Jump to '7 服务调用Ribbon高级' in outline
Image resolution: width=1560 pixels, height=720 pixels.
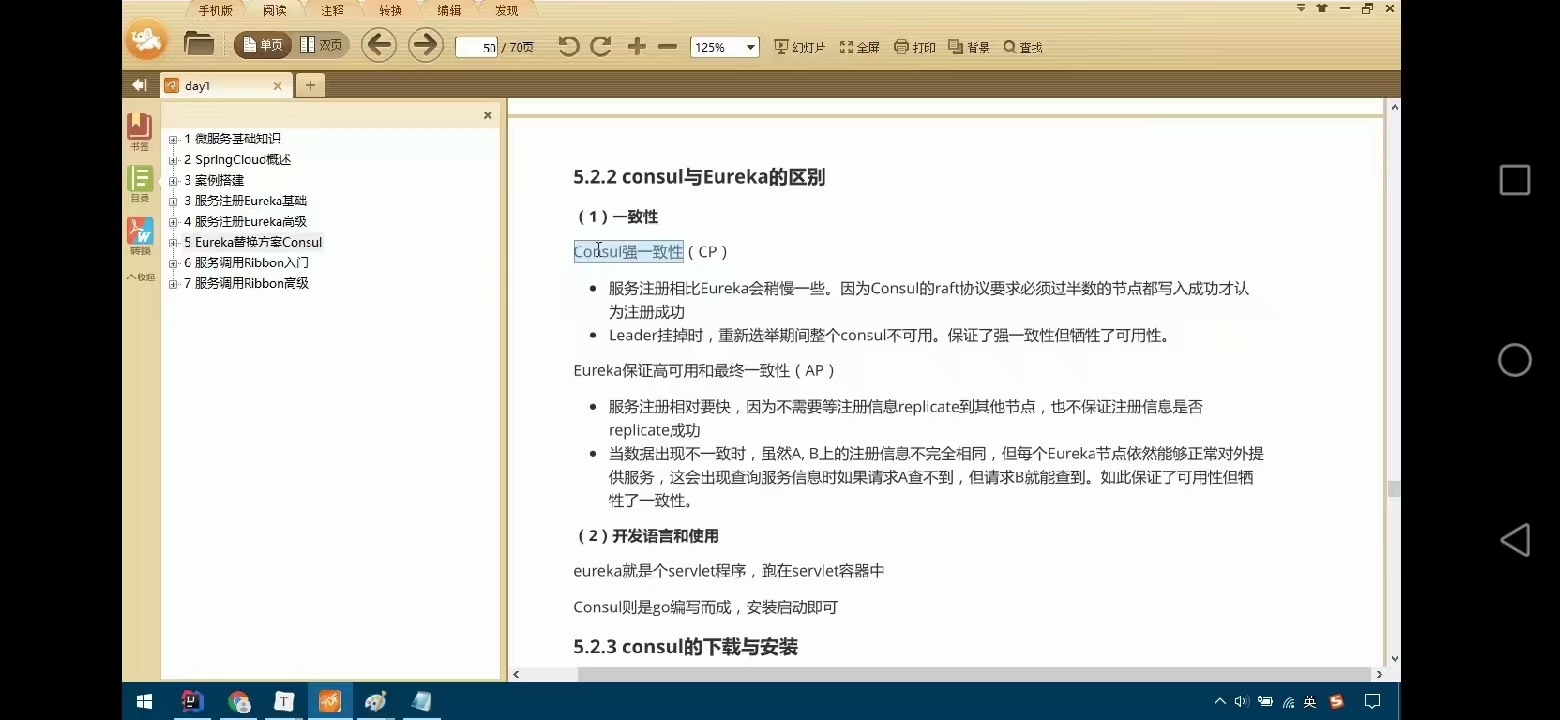tap(246, 284)
